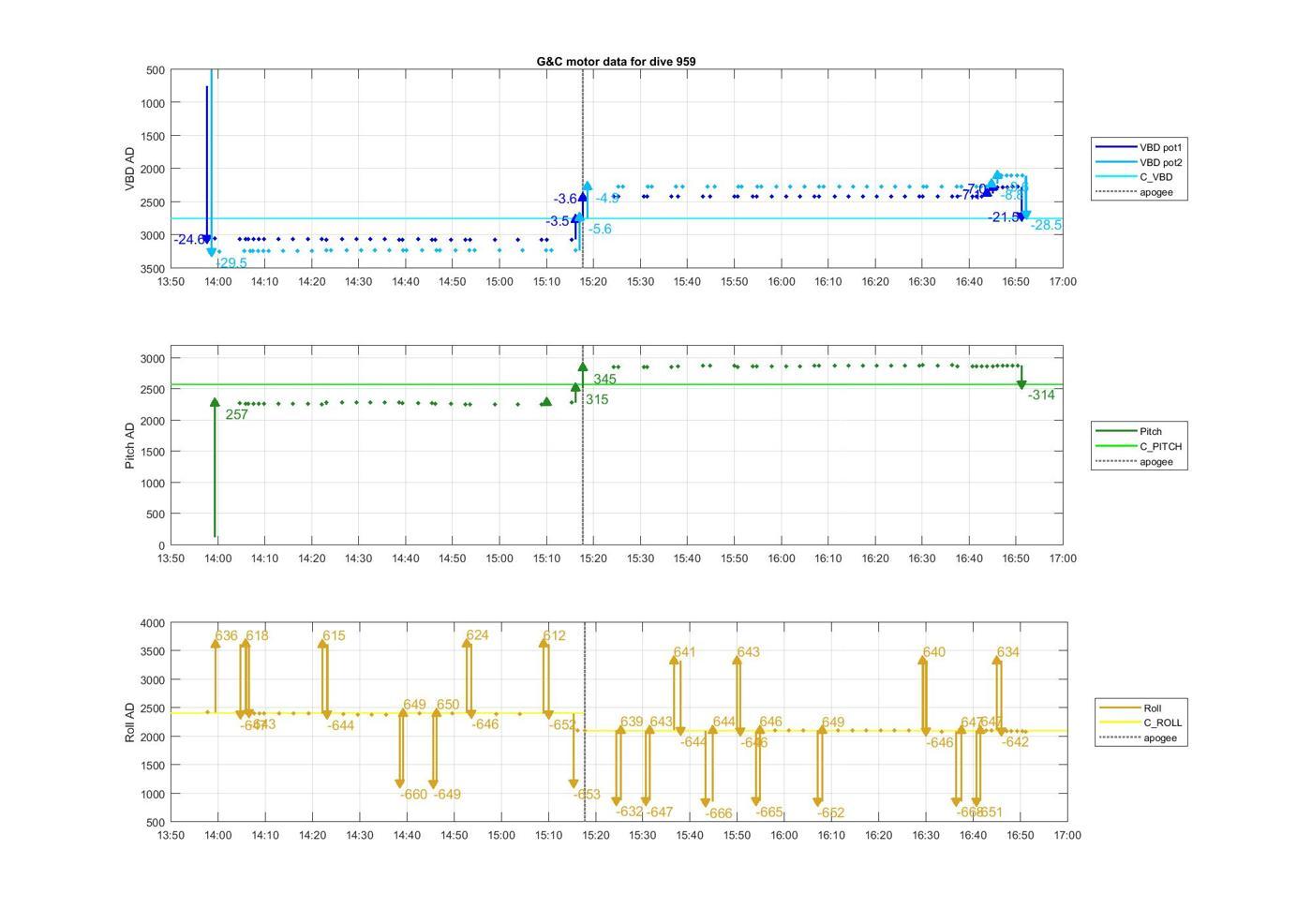Click the '-29.5' VBD annotation

[231, 263]
